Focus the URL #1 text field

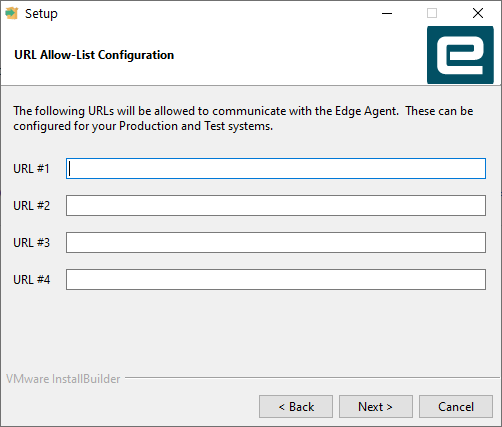(276, 169)
